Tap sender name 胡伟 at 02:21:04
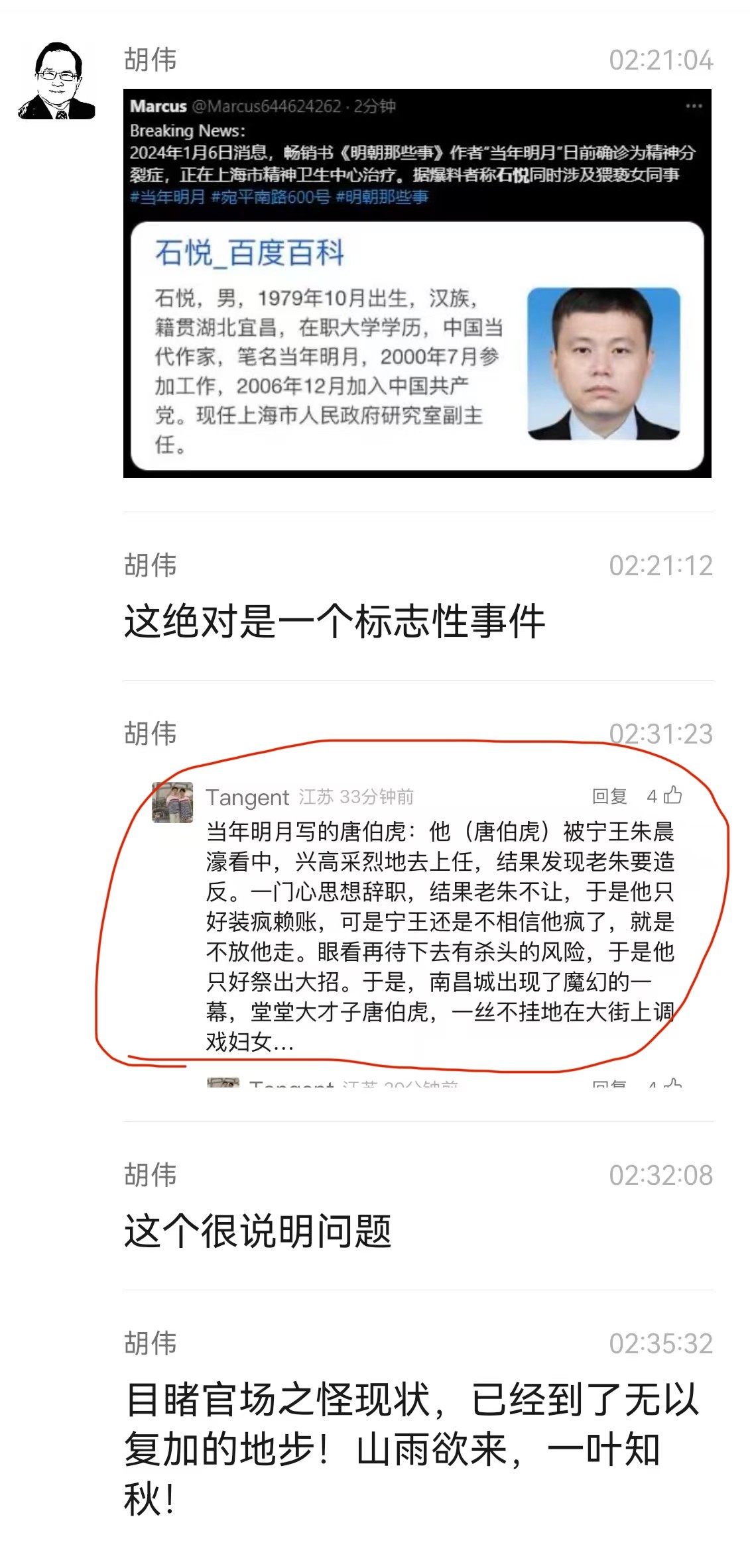This screenshot has width=750, height=1568. click(x=151, y=60)
